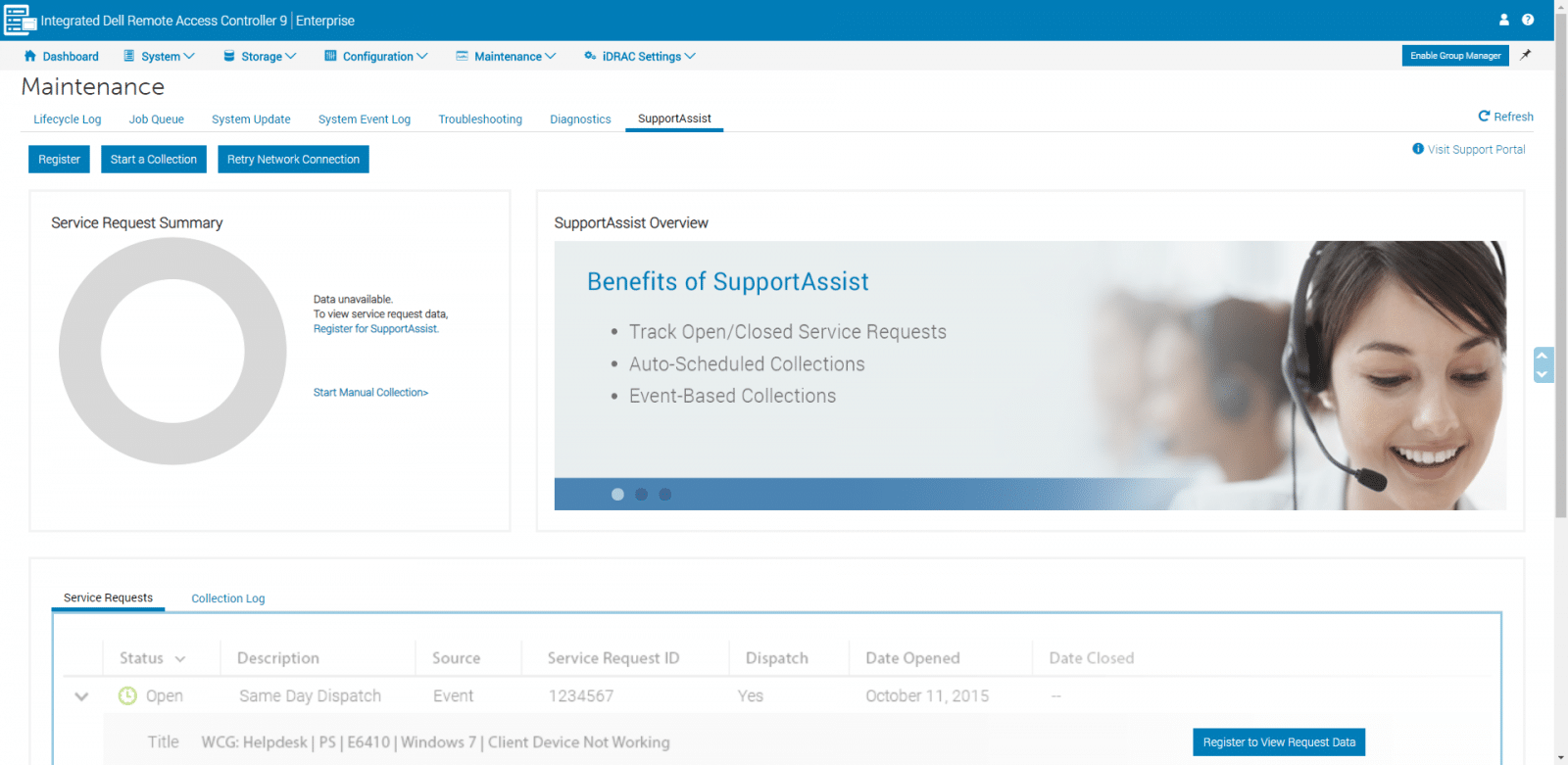Select second carousel slide dot
Viewport: 1568px width, 765px height.
coord(641,495)
